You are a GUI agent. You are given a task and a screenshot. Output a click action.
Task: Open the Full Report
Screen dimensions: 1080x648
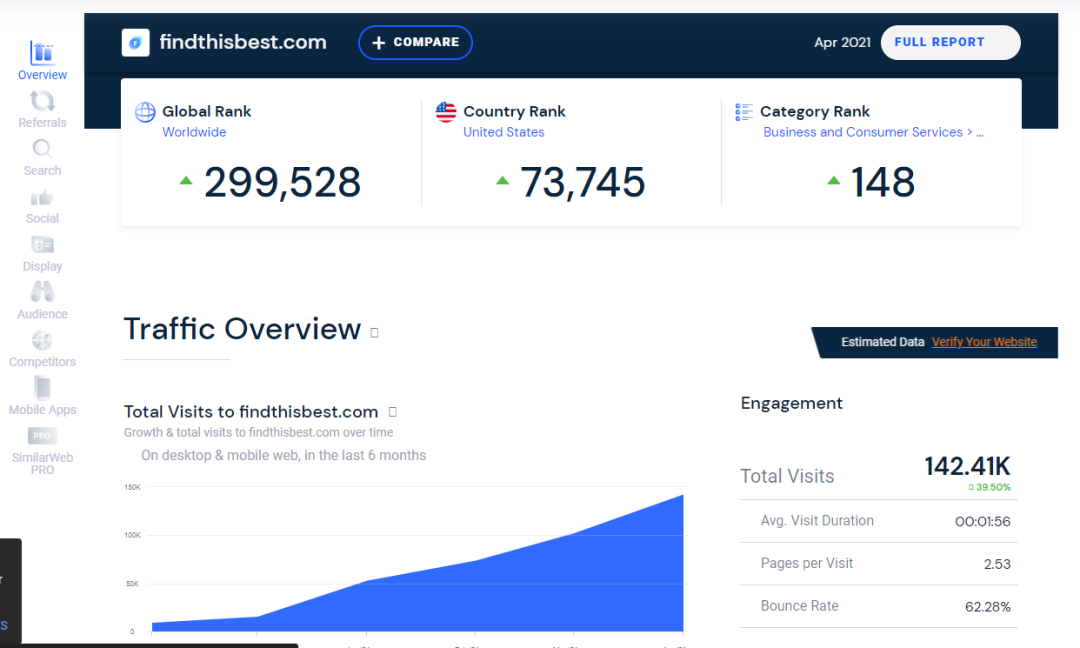coord(951,43)
